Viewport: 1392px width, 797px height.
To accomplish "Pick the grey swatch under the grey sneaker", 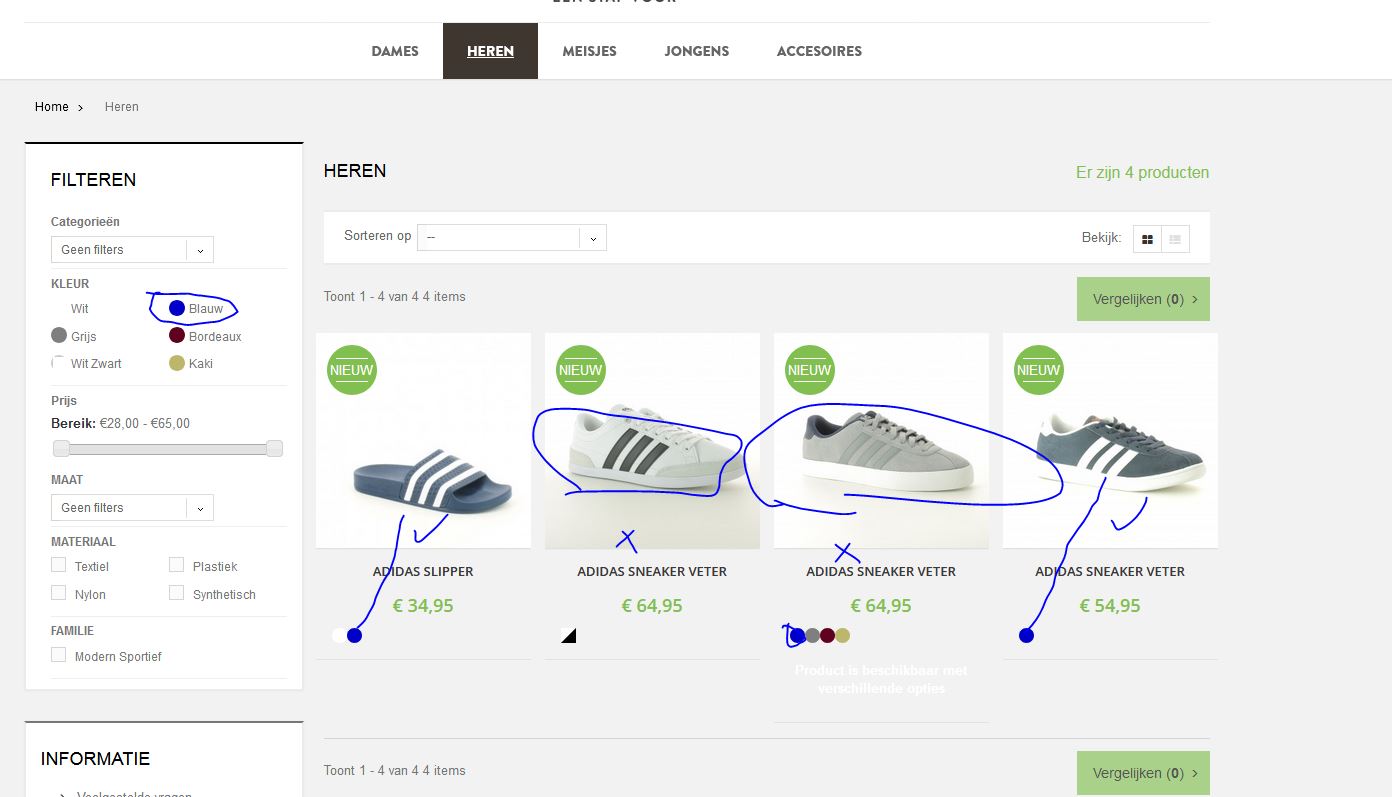I will click(812, 635).
